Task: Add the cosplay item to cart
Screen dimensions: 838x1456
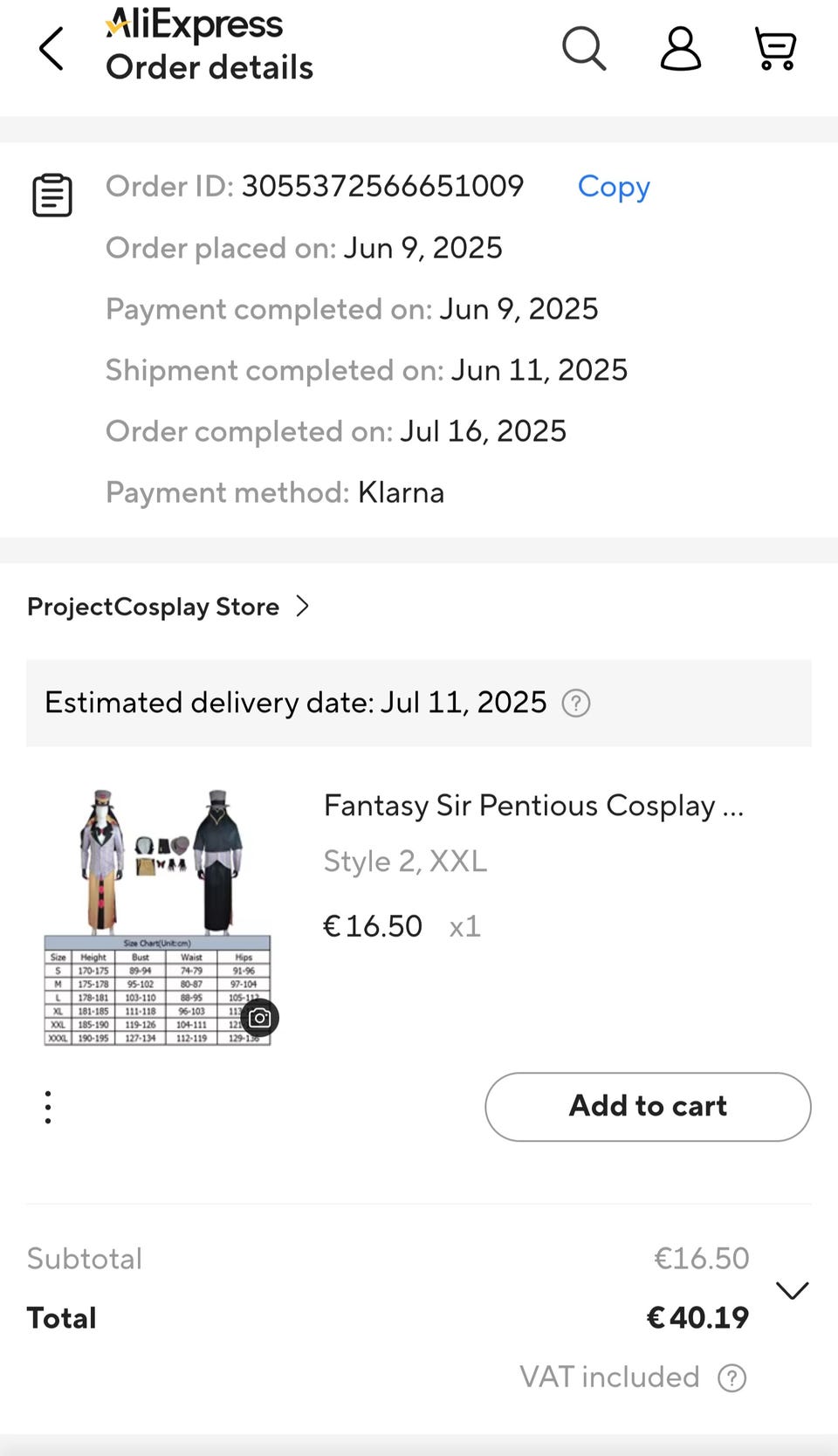Action: point(648,1106)
